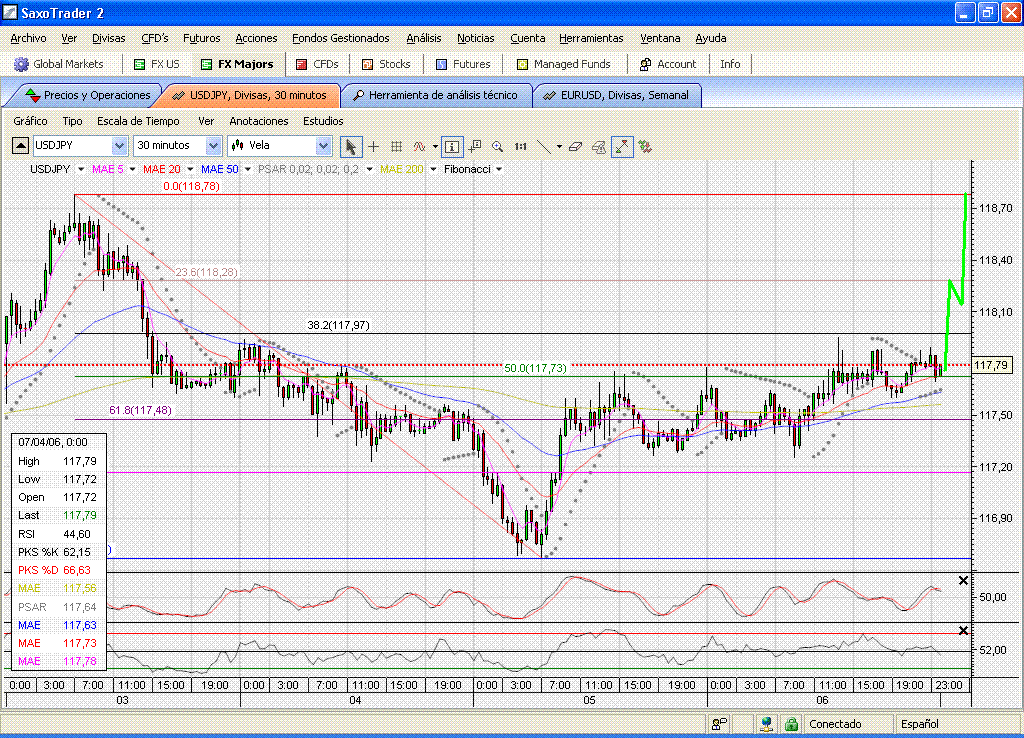Collapse the toolbar with up-arrow button

pyautogui.click(x=20, y=146)
